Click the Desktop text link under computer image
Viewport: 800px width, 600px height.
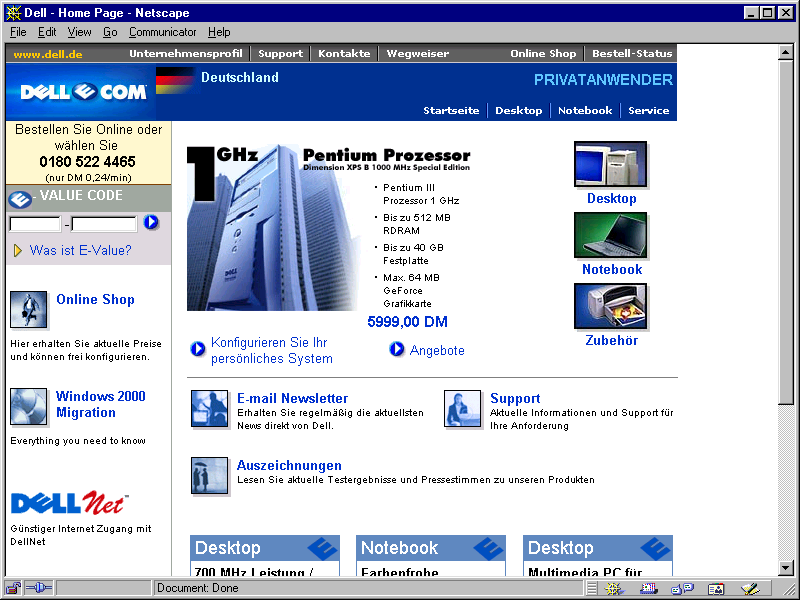[612, 198]
